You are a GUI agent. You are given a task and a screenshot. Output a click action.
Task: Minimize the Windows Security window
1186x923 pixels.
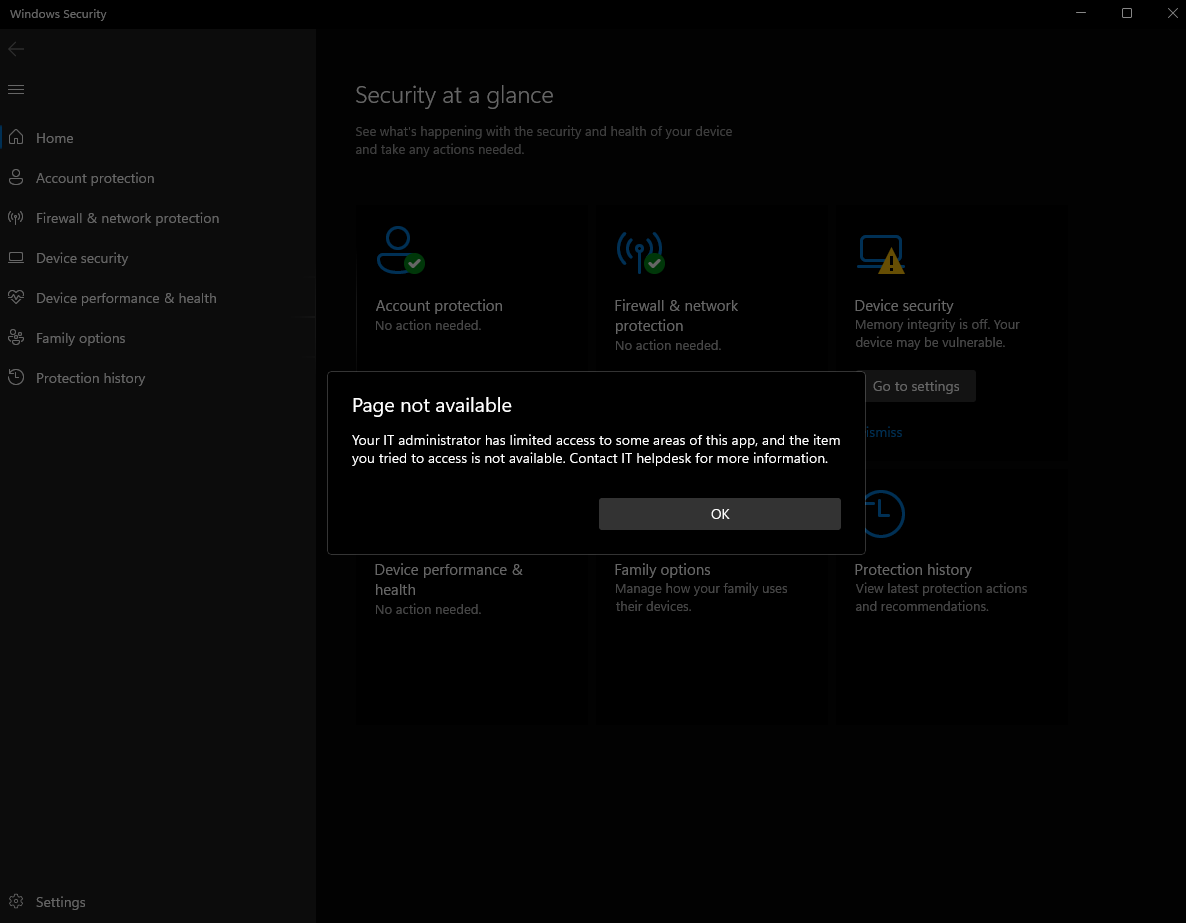pyautogui.click(x=1081, y=13)
